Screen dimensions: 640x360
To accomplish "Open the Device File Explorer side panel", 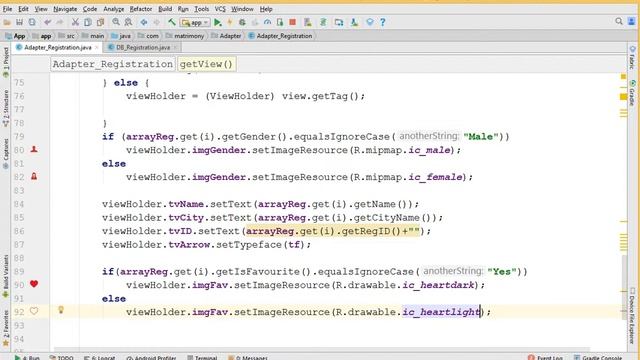I will coord(632,315).
